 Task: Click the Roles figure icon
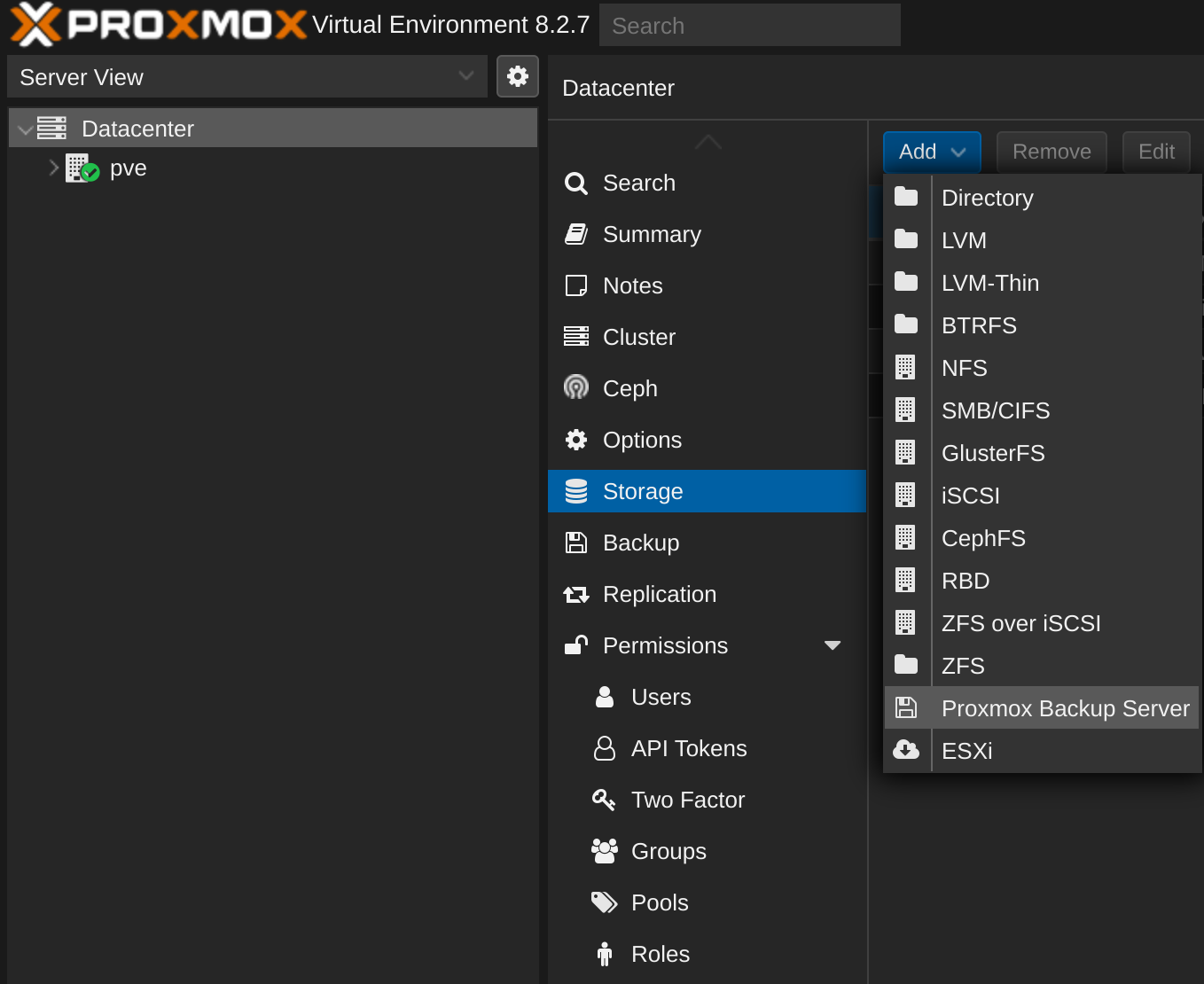(605, 954)
